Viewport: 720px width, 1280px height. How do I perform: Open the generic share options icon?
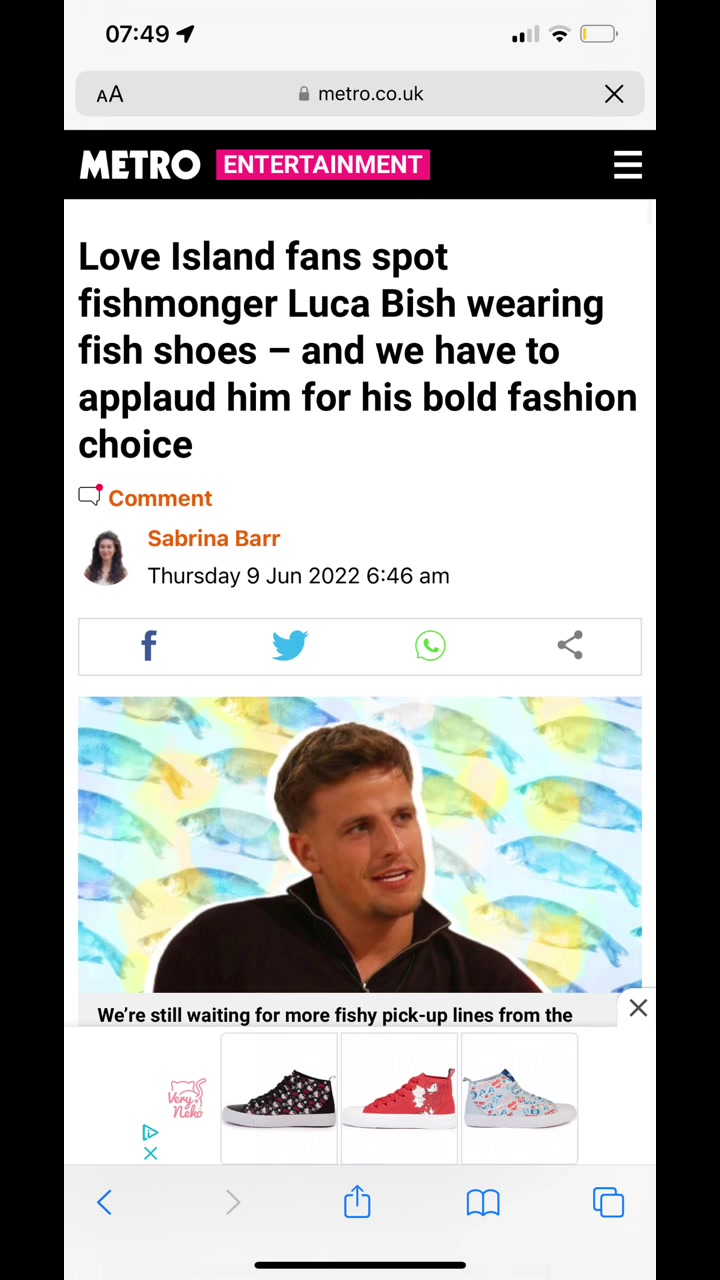[570, 646]
